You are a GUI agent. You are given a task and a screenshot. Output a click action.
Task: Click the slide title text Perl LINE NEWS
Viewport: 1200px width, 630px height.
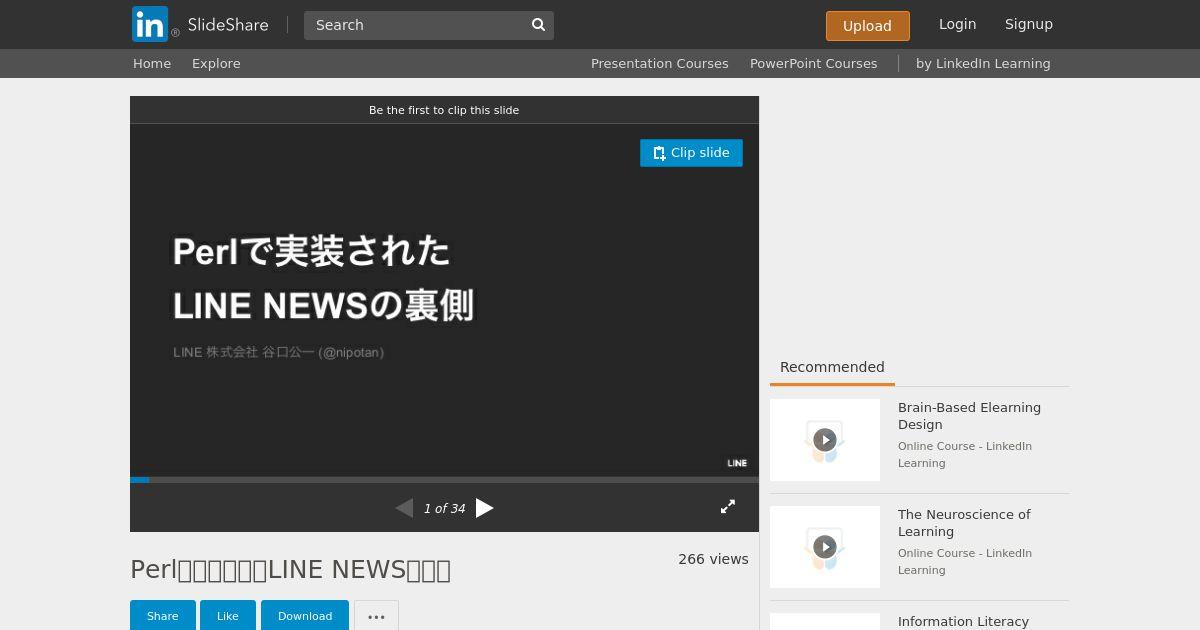tap(323, 278)
